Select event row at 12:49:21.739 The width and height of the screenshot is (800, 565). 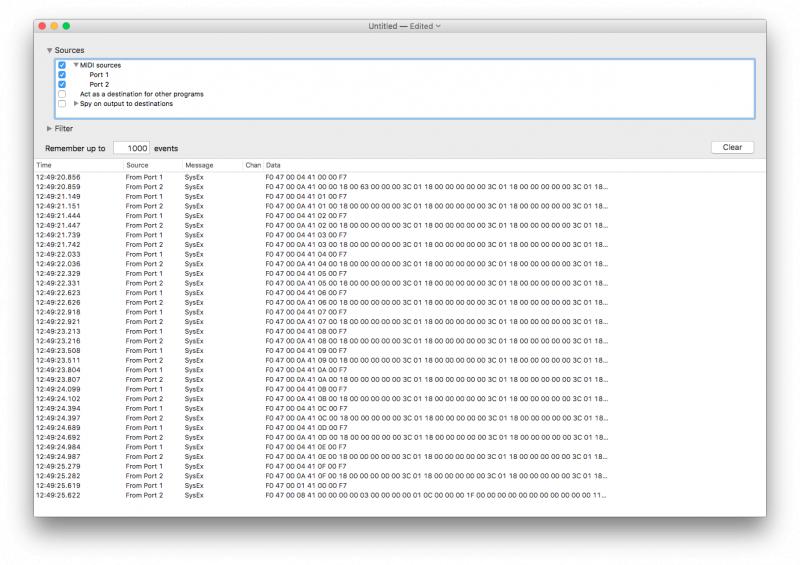click(400, 235)
